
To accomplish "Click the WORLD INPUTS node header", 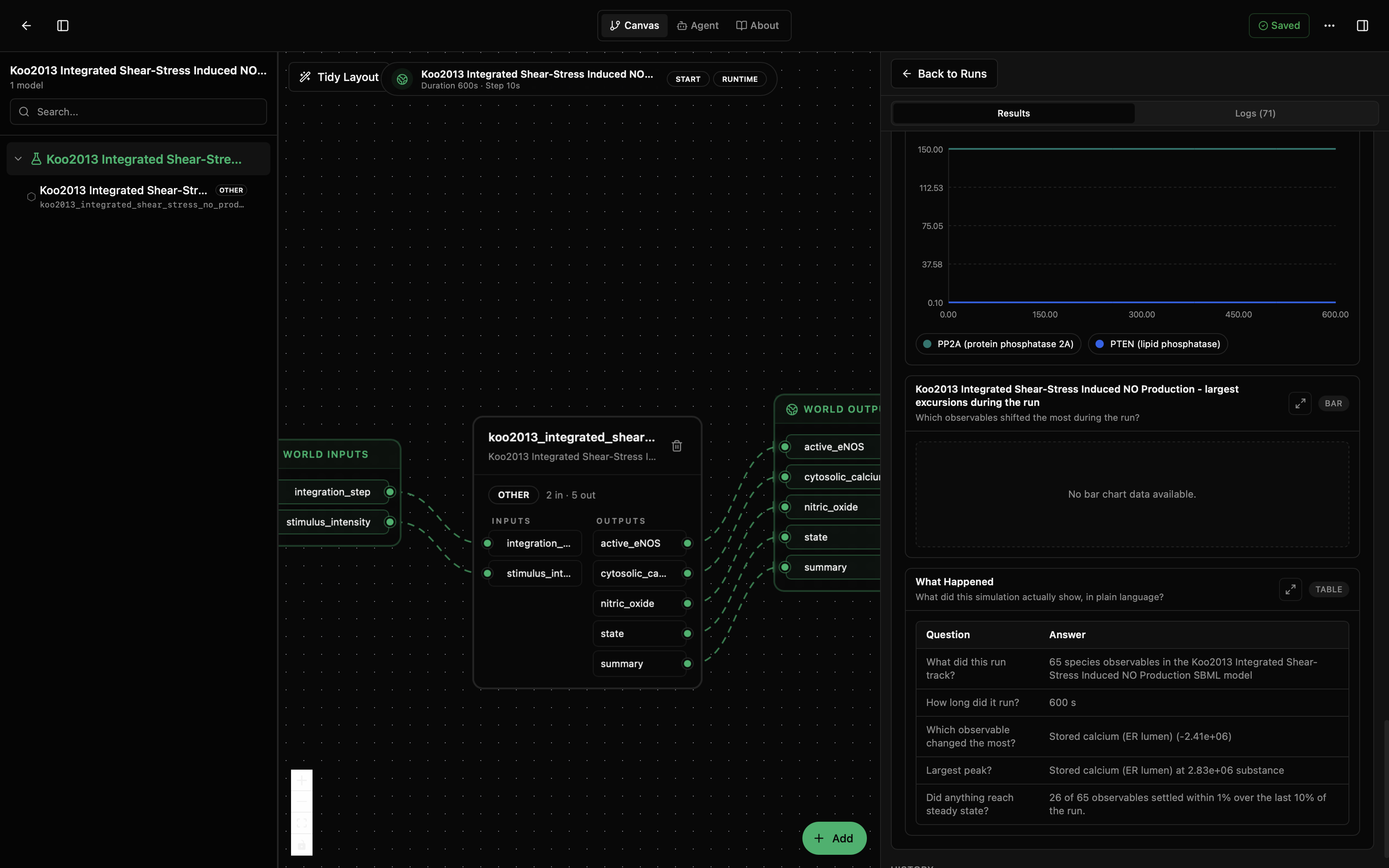I will click(339, 454).
